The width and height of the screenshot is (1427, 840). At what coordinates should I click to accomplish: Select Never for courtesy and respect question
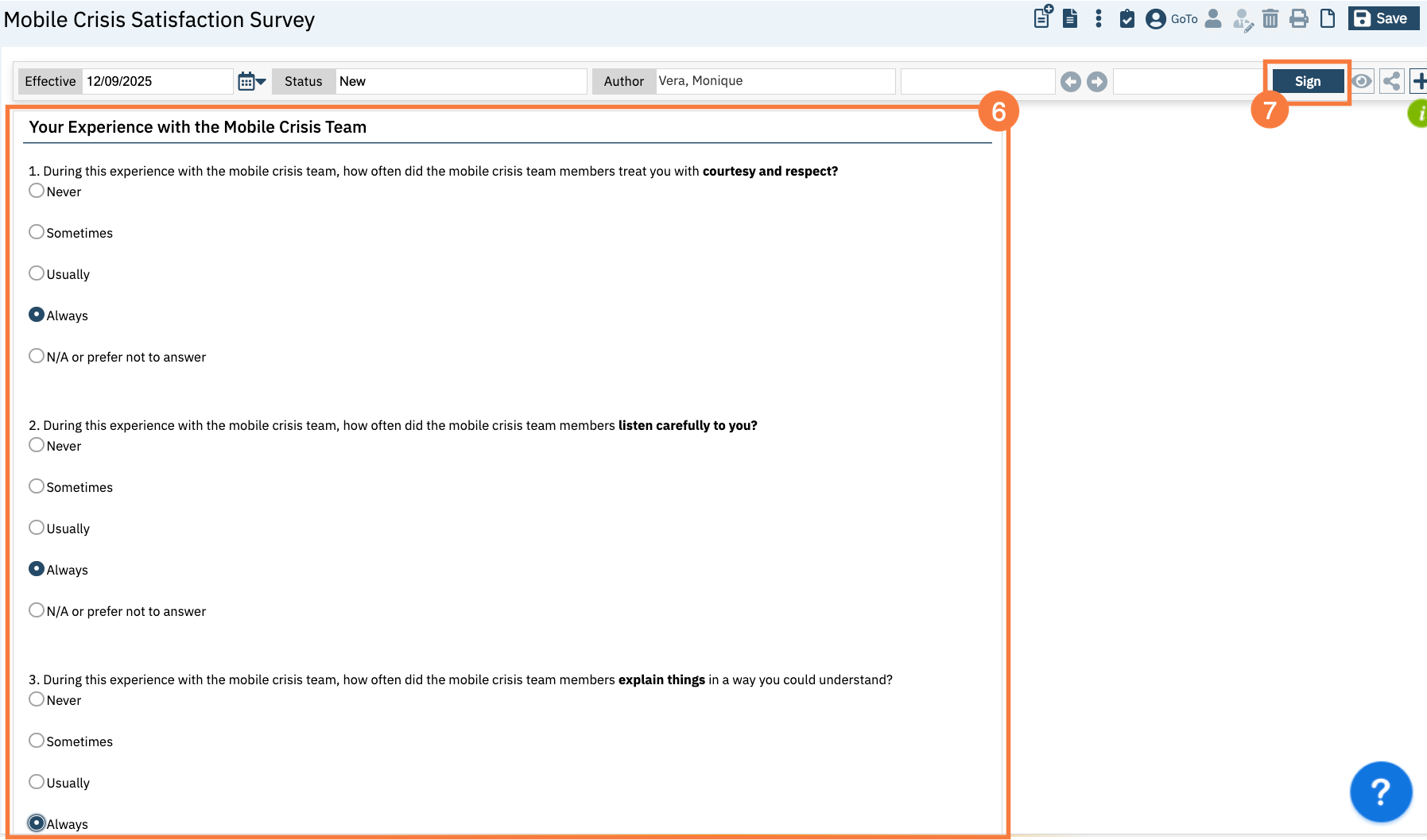point(37,191)
